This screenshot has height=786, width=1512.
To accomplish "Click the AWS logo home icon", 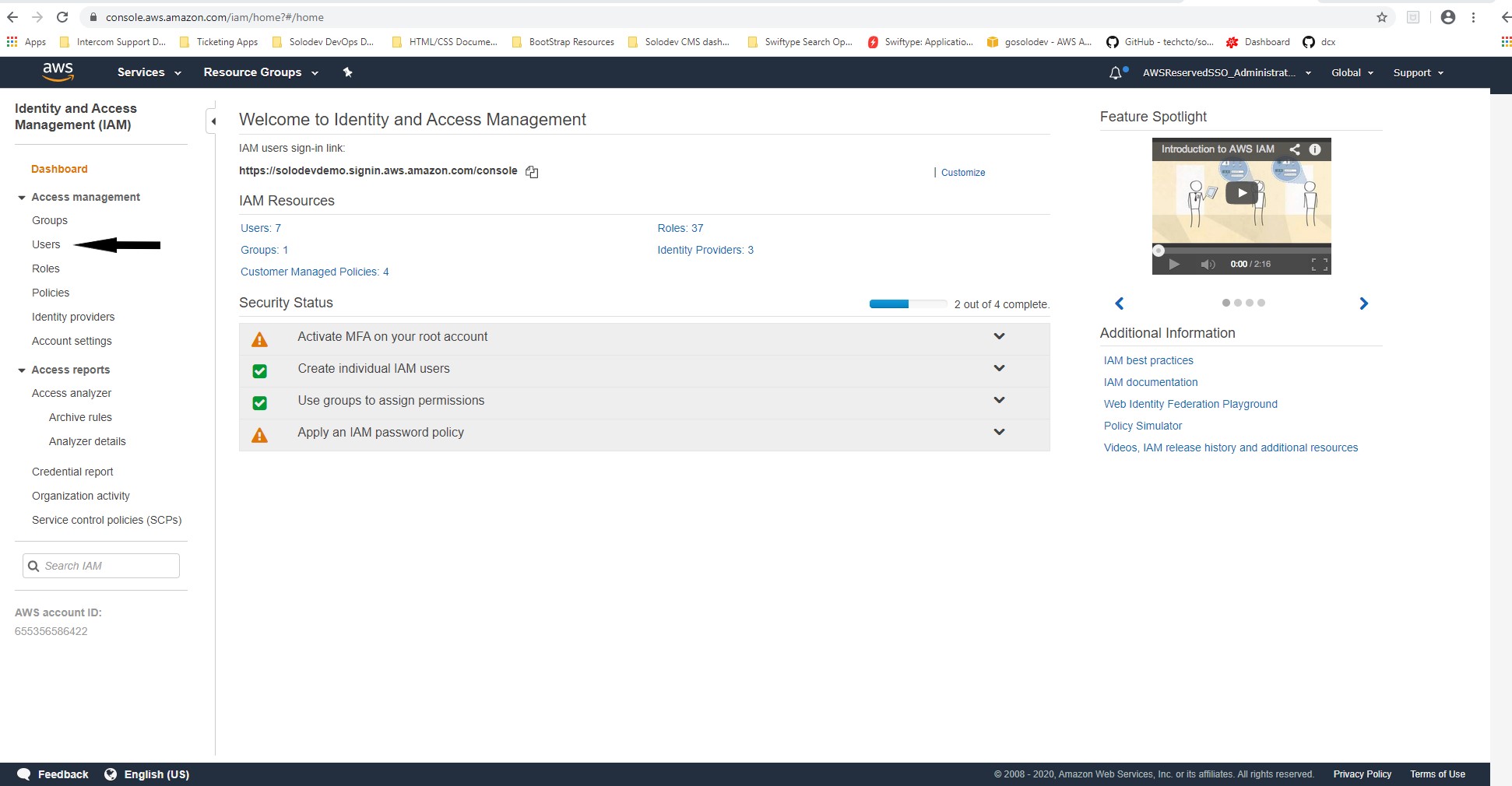I will (58, 72).
